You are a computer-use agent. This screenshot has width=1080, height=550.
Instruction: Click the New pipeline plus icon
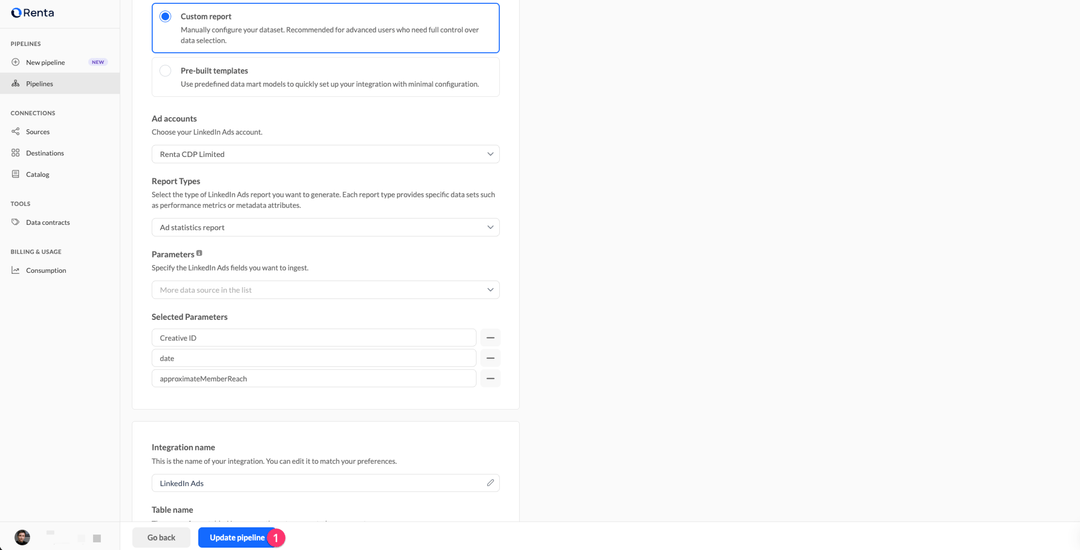15,62
